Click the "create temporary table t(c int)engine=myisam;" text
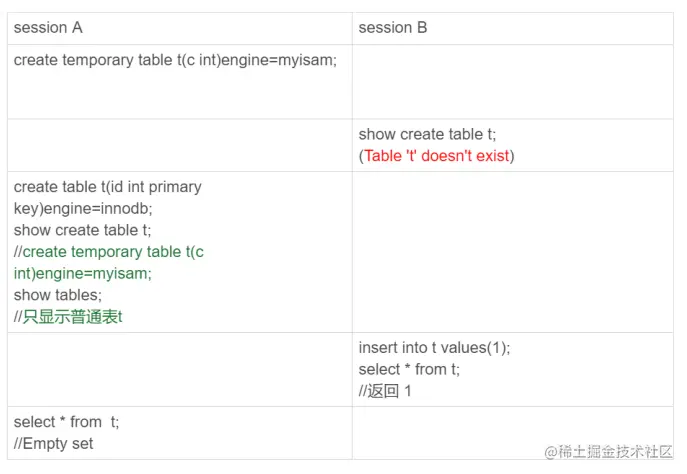Screen dimensions: 687x474 tap(175, 60)
